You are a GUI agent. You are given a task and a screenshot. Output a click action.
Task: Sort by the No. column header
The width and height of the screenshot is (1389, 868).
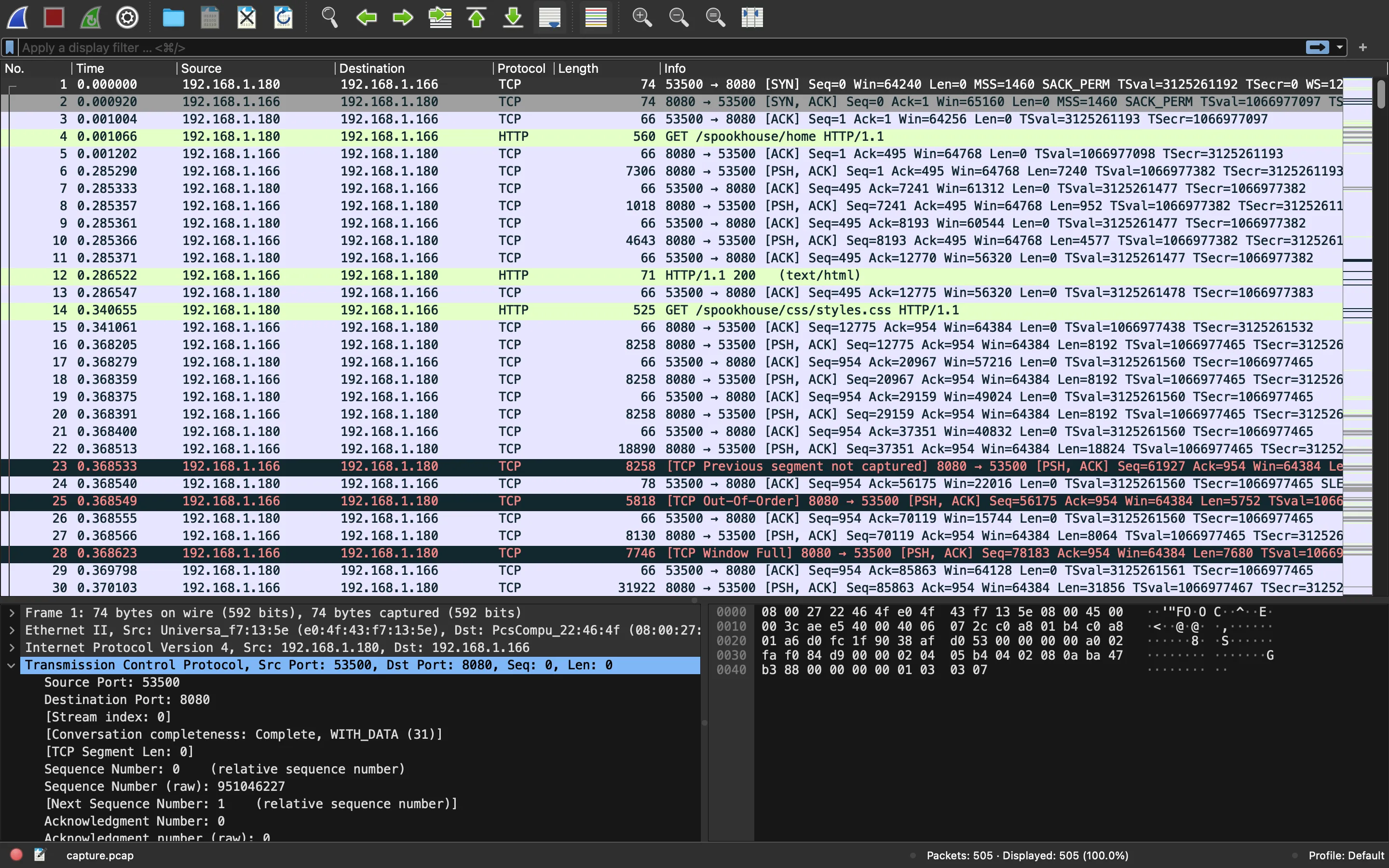point(36,68)
